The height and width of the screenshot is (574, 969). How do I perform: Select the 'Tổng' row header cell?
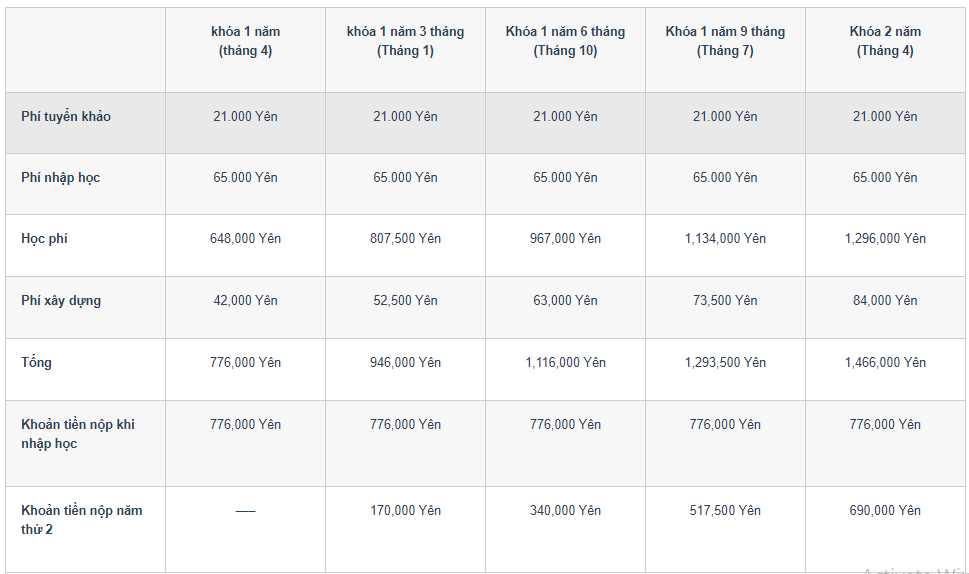click(x=37, y=363)
